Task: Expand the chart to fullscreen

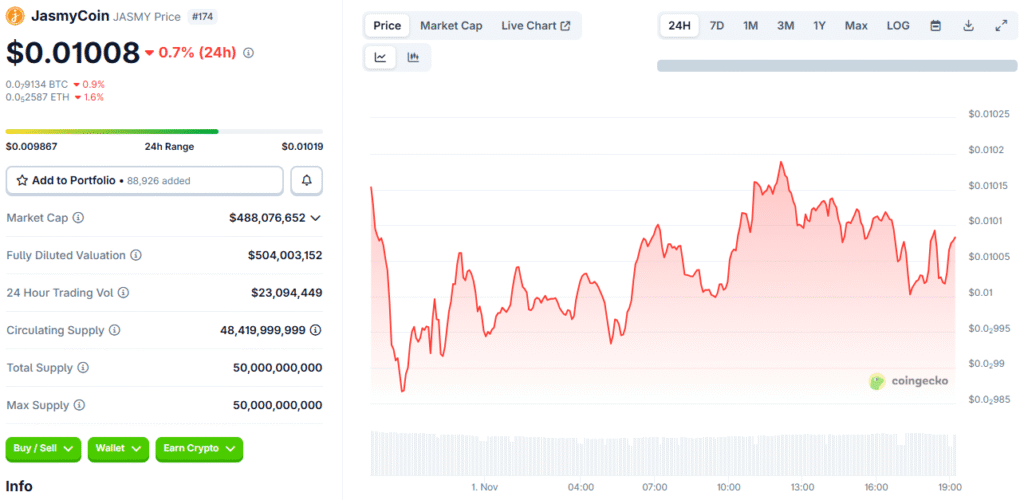Action: (x=1001, y=26)
